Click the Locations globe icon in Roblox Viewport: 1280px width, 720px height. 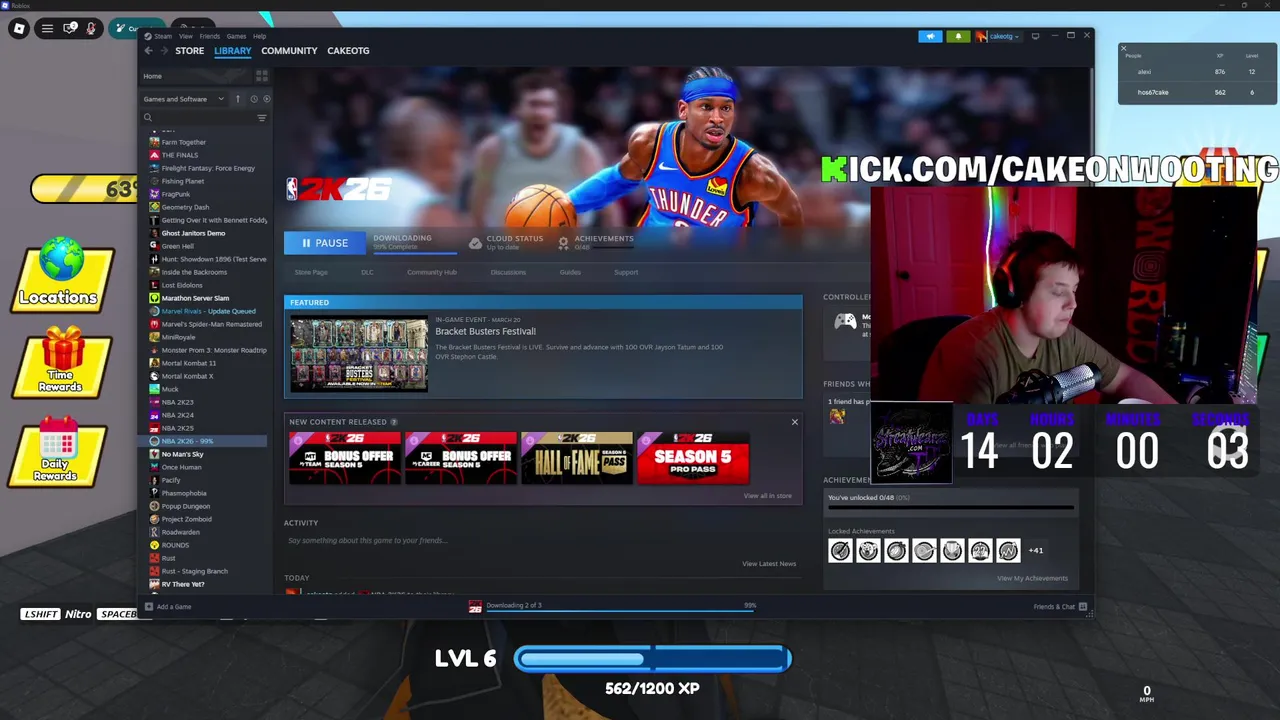pos(62,261)
